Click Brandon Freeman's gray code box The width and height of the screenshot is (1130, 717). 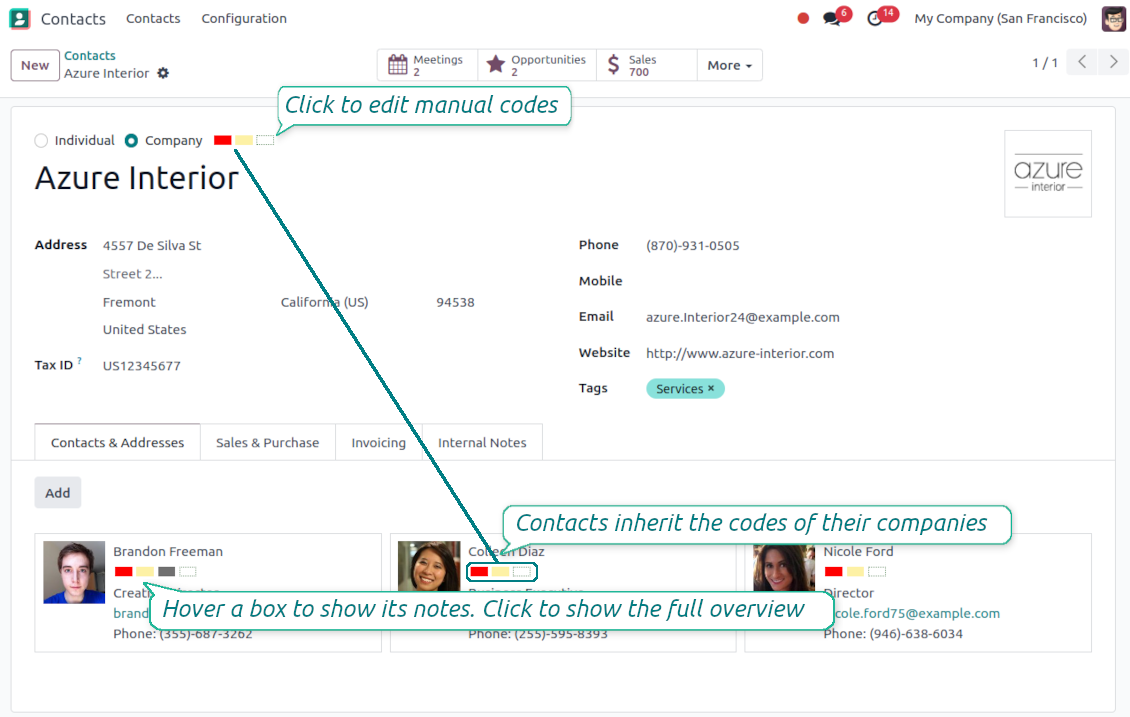[166, 571]
